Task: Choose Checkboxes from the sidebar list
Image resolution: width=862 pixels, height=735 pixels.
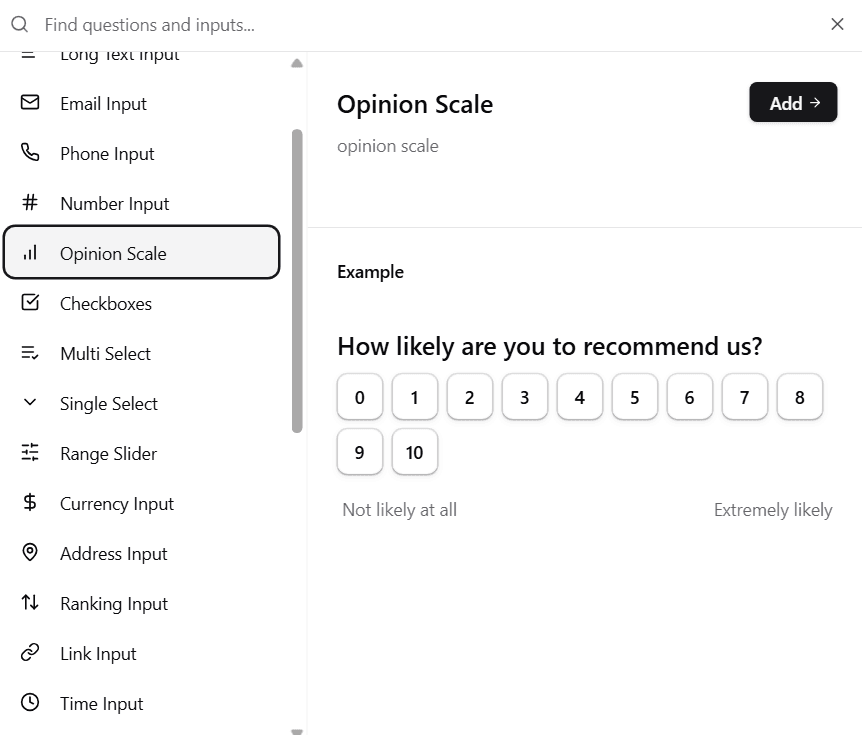Action: [x=106, y=303]
